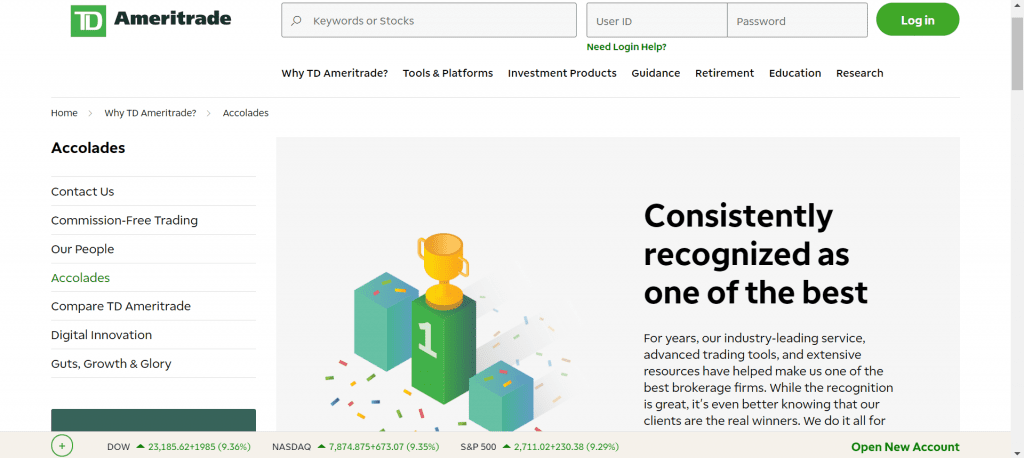Click into the User ID field
The width and height of the screenshot is (1024, 458).
click(657, 20)
